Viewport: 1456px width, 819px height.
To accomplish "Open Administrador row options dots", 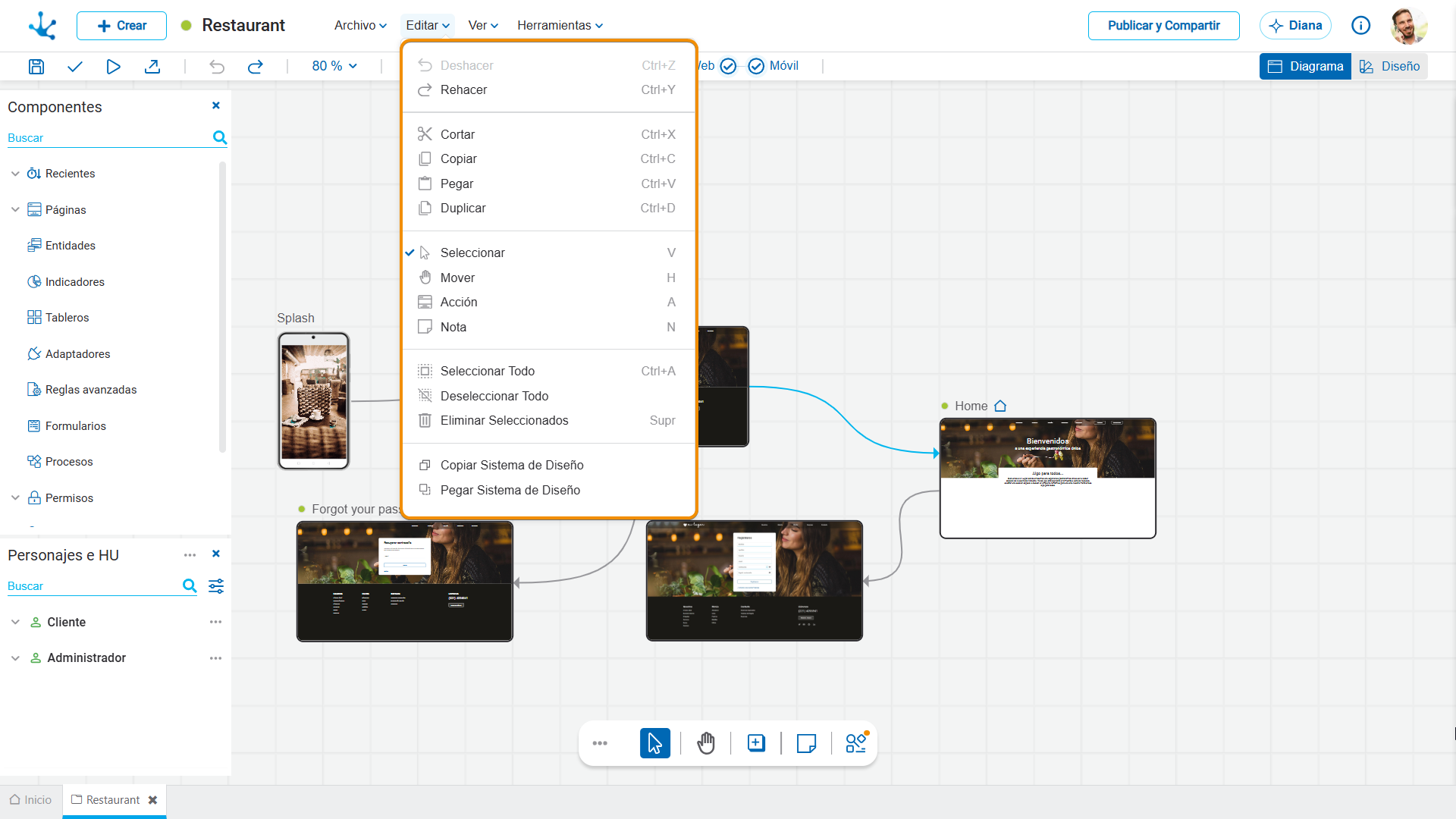I will [x=216, y=658].
